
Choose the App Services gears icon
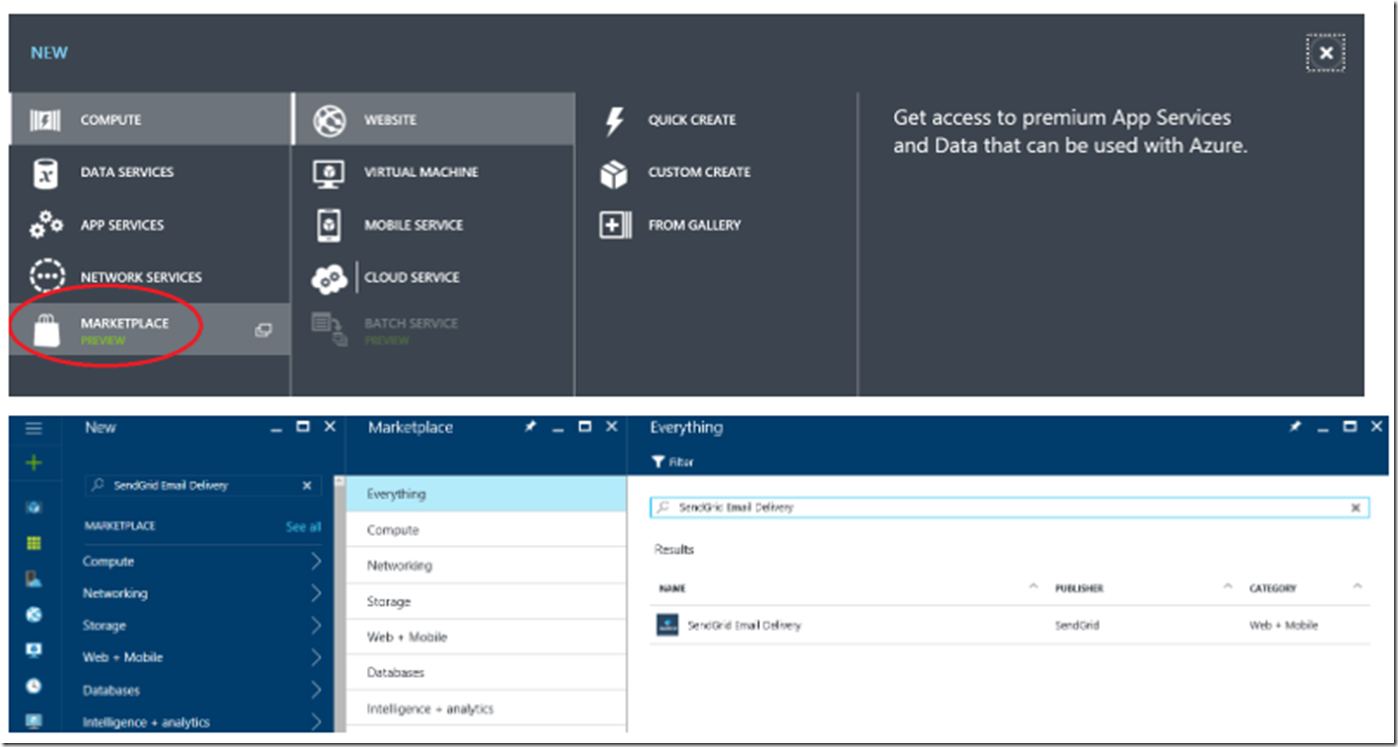(x=46, y=225)
